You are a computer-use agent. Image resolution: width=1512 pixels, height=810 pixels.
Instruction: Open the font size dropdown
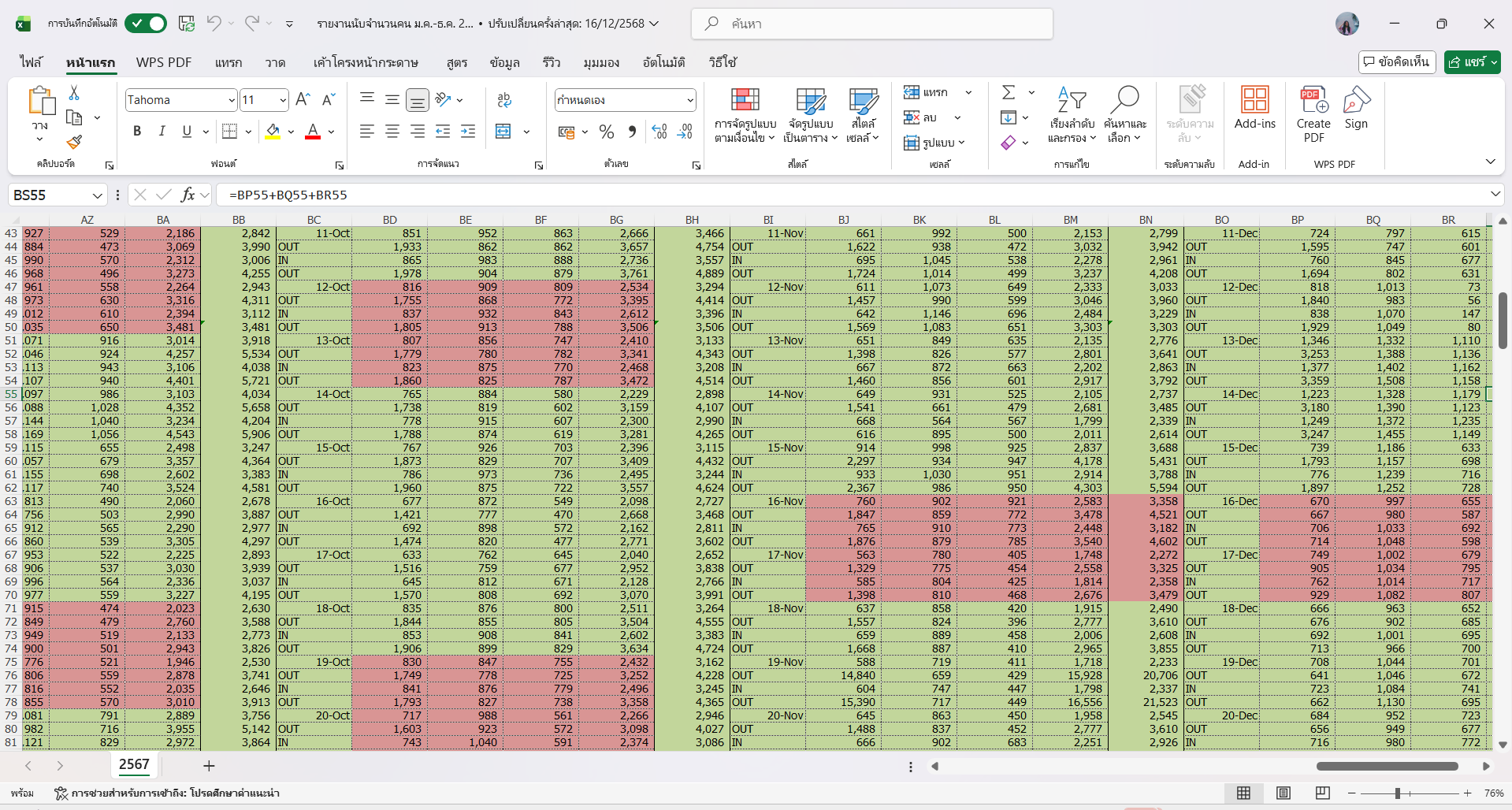point(283,100)
